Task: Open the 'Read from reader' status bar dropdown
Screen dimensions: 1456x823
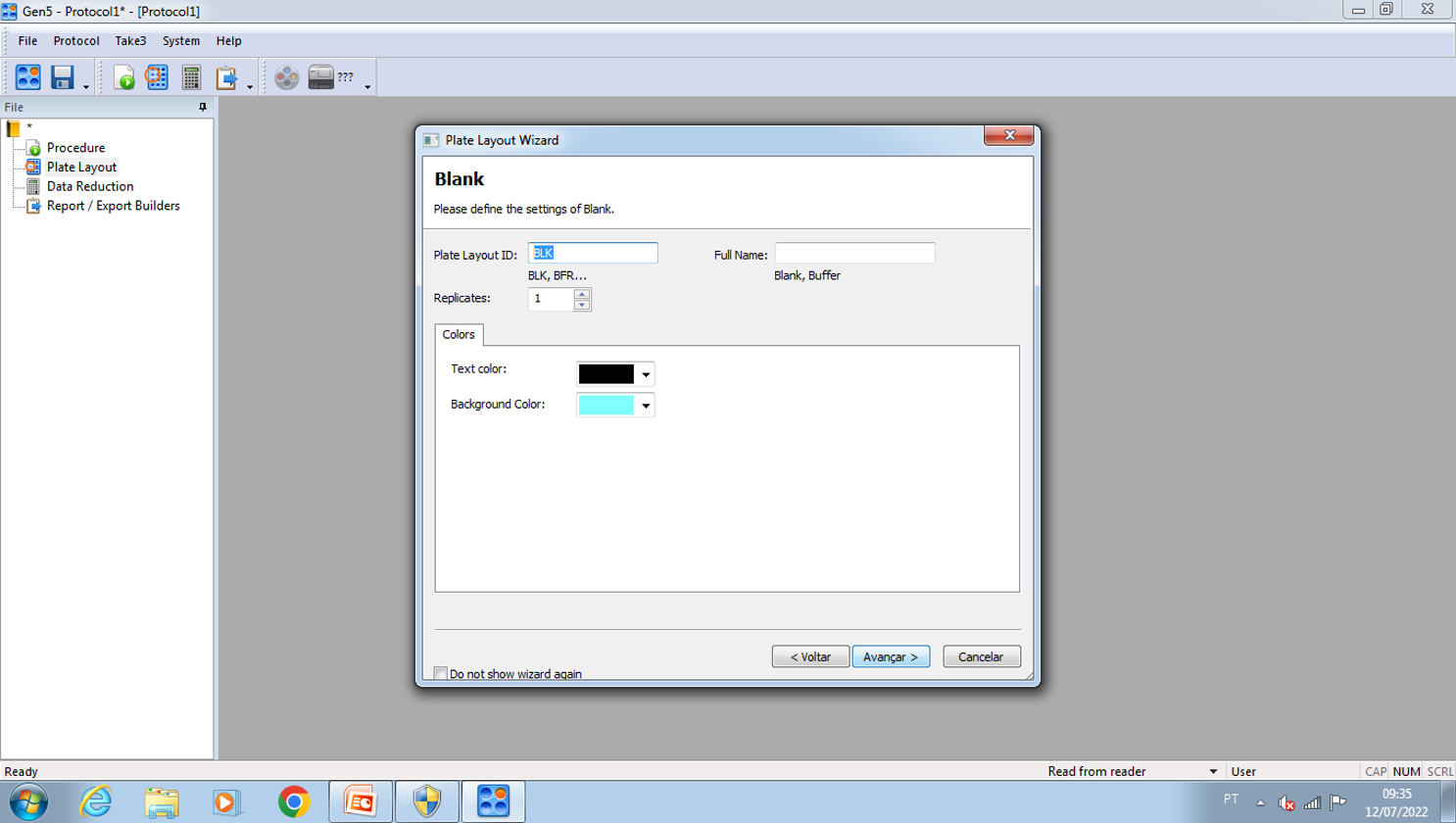Action: coord(1213,772)
